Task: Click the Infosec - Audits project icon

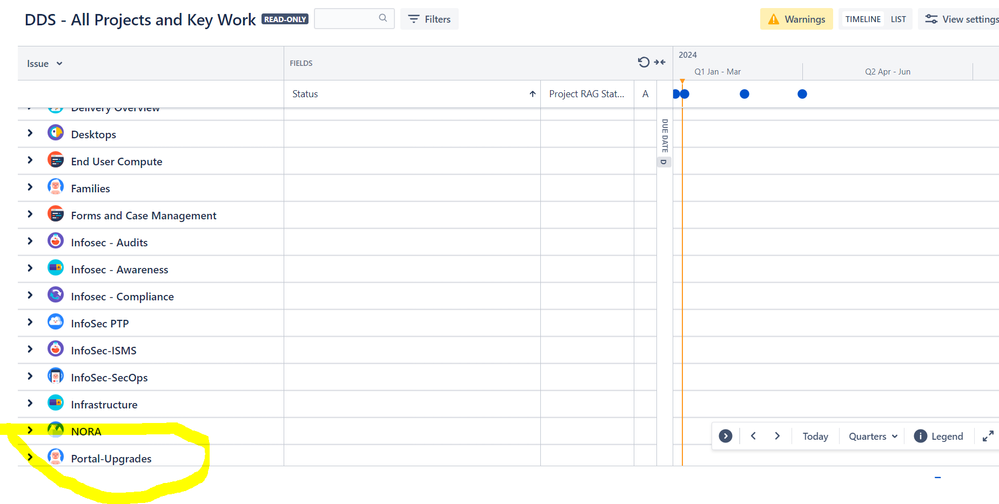Action: pyautogui.click(x=55, y=241)
